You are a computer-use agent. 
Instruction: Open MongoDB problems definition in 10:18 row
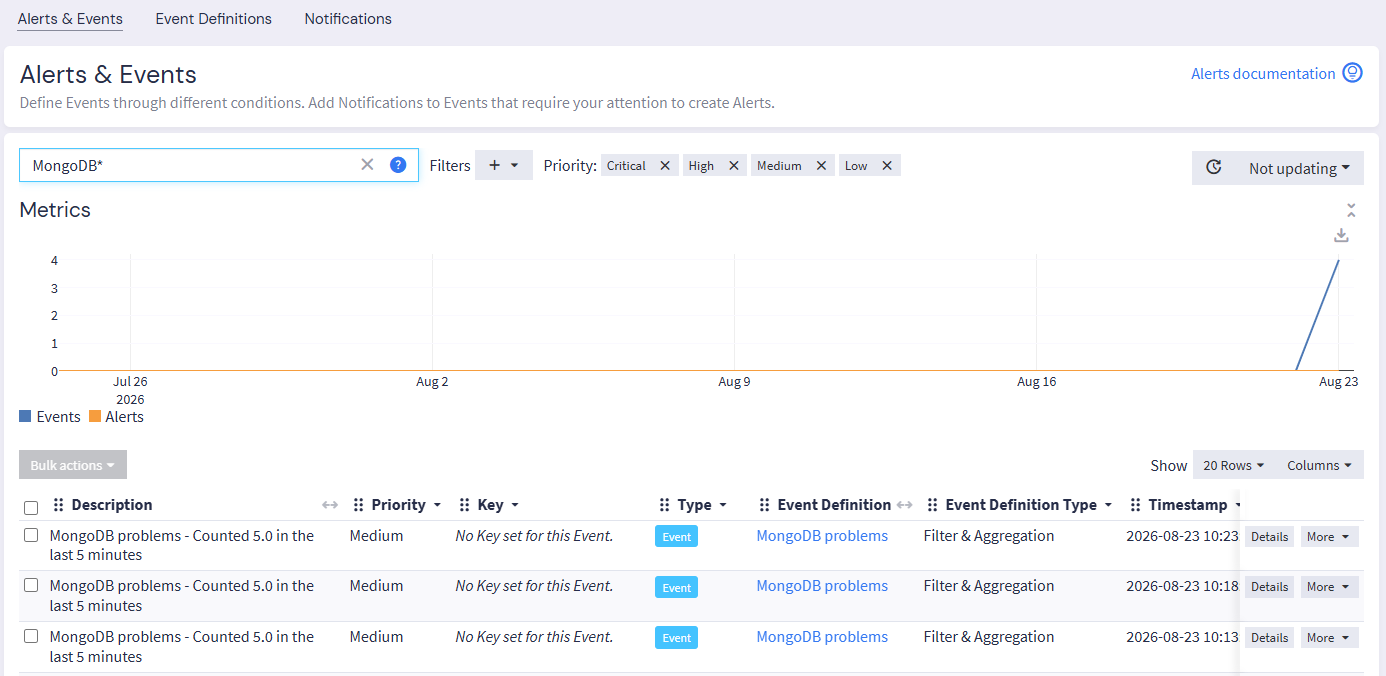822,586
